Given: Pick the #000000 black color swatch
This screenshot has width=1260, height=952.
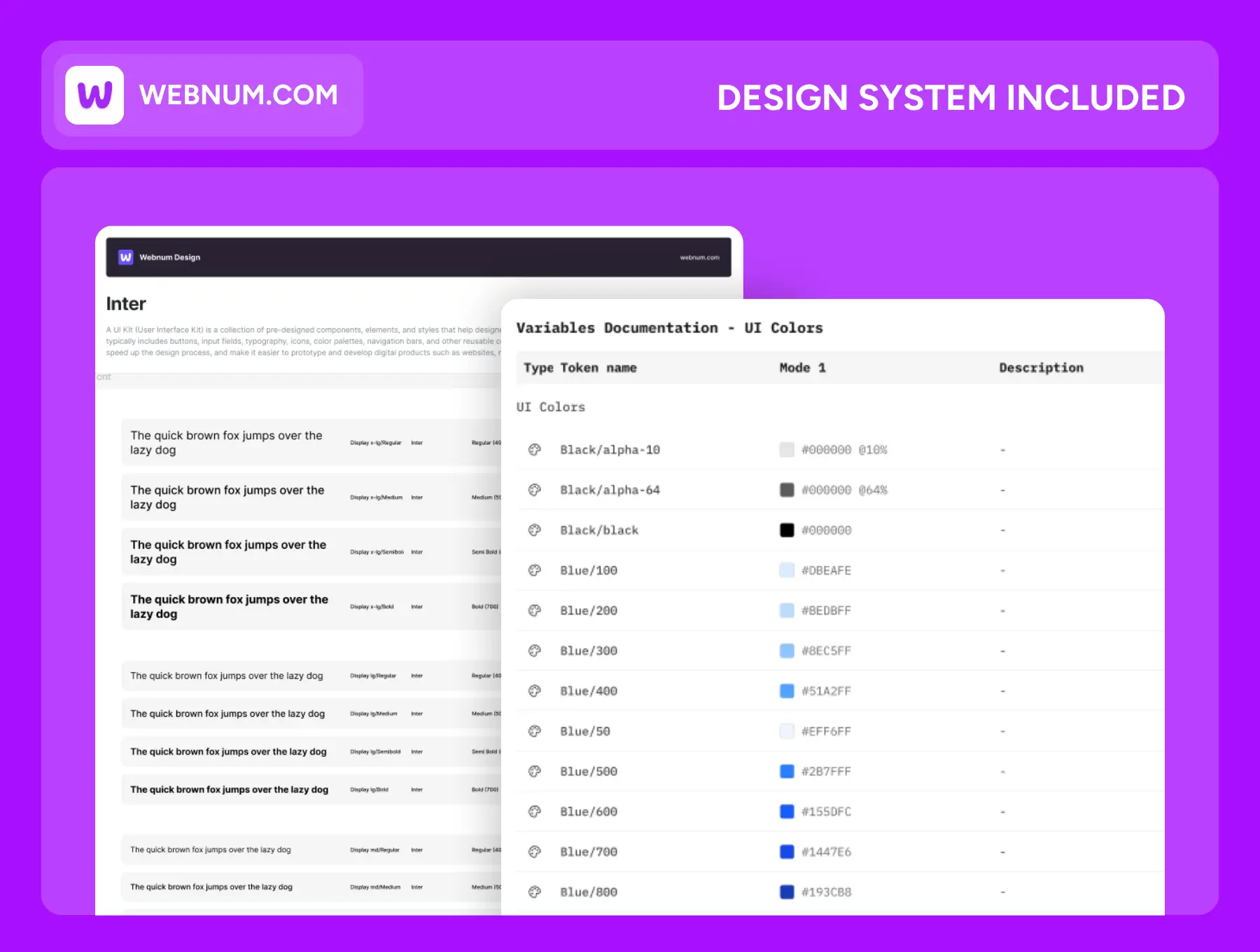Looking at the screenshot, I should (x=787, y=531).
